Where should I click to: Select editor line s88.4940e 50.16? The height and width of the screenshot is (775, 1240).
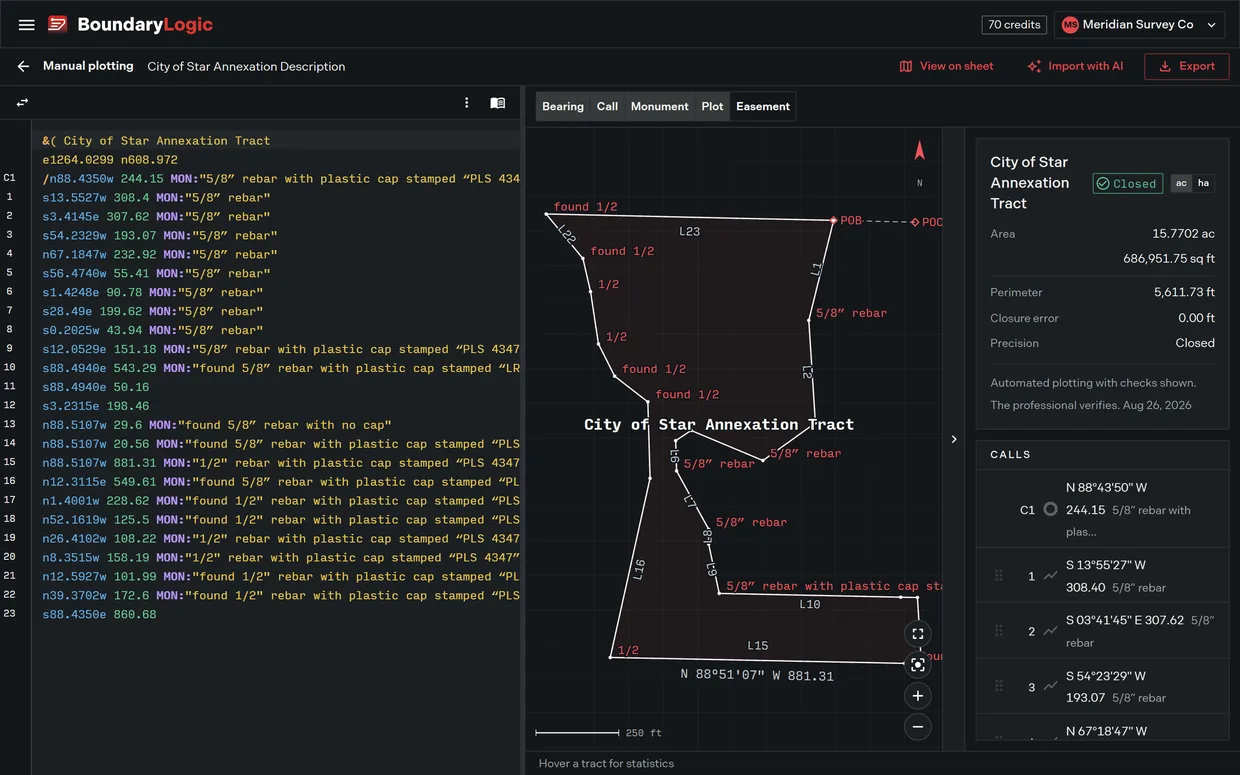click(x=96, y=387)
